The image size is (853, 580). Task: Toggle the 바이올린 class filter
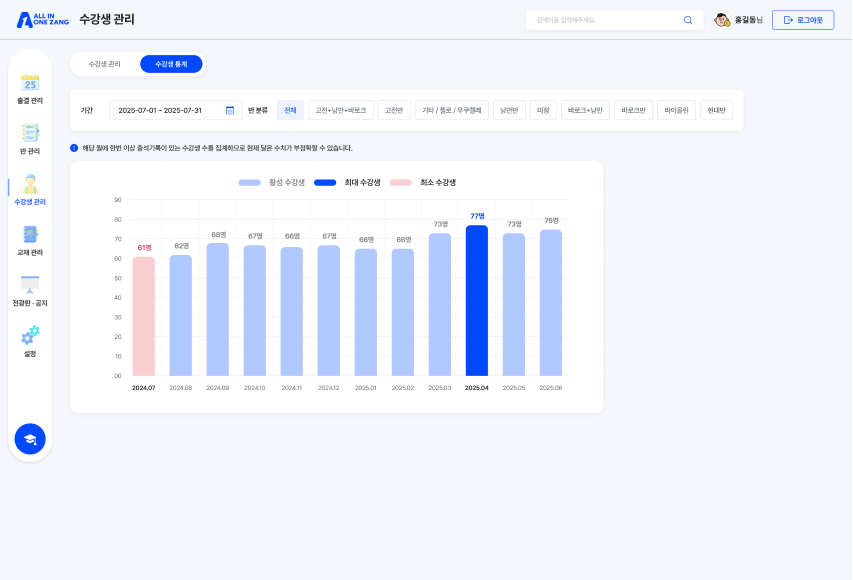pos(677,110)
